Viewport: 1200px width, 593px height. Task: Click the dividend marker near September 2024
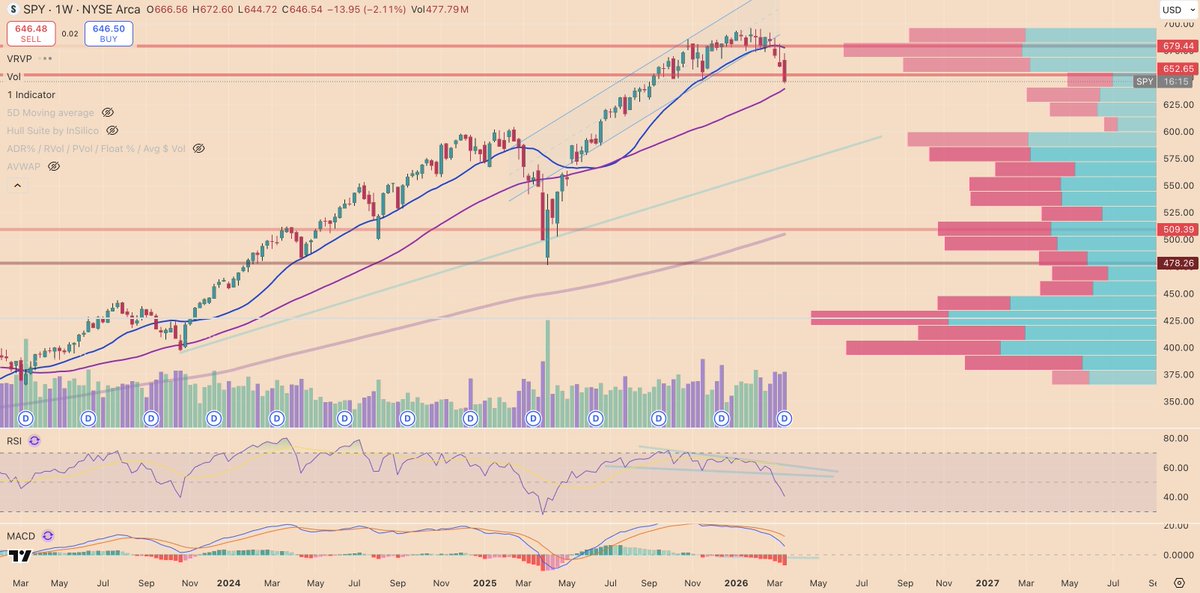pyautogui.click(x=405, y=417)
